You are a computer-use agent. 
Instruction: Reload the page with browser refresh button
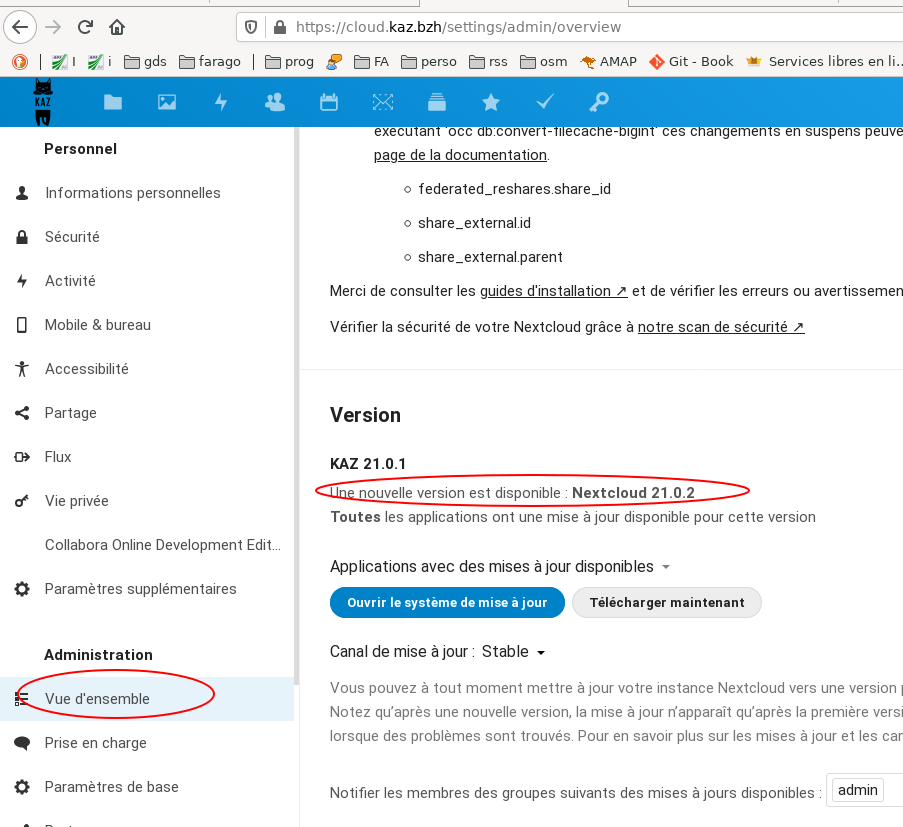coord(85,27)
